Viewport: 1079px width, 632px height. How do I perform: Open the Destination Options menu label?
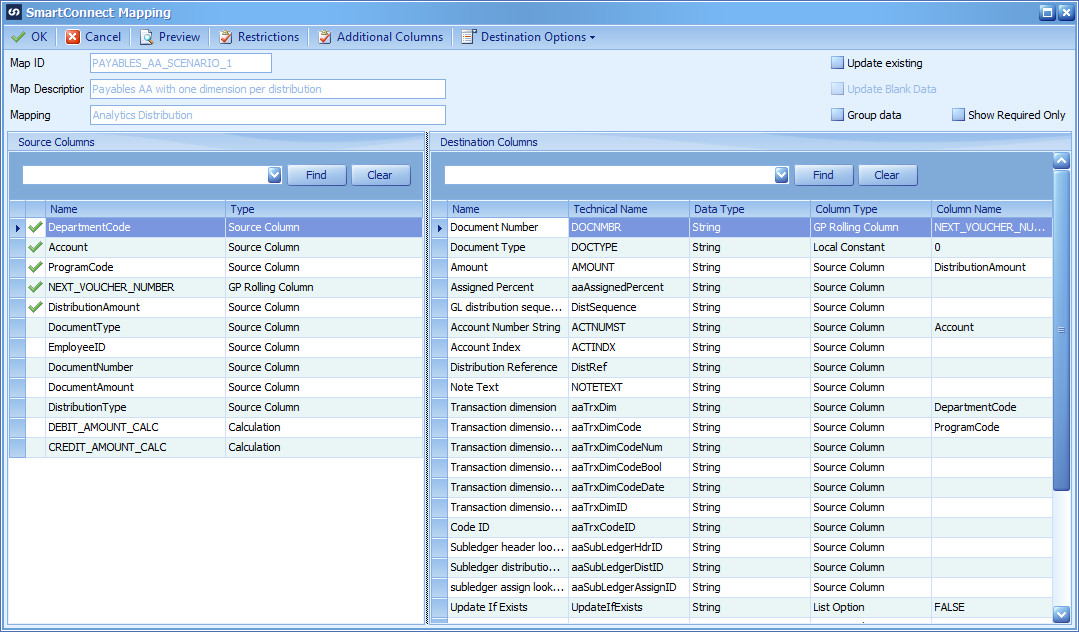(x=534, y=37)
